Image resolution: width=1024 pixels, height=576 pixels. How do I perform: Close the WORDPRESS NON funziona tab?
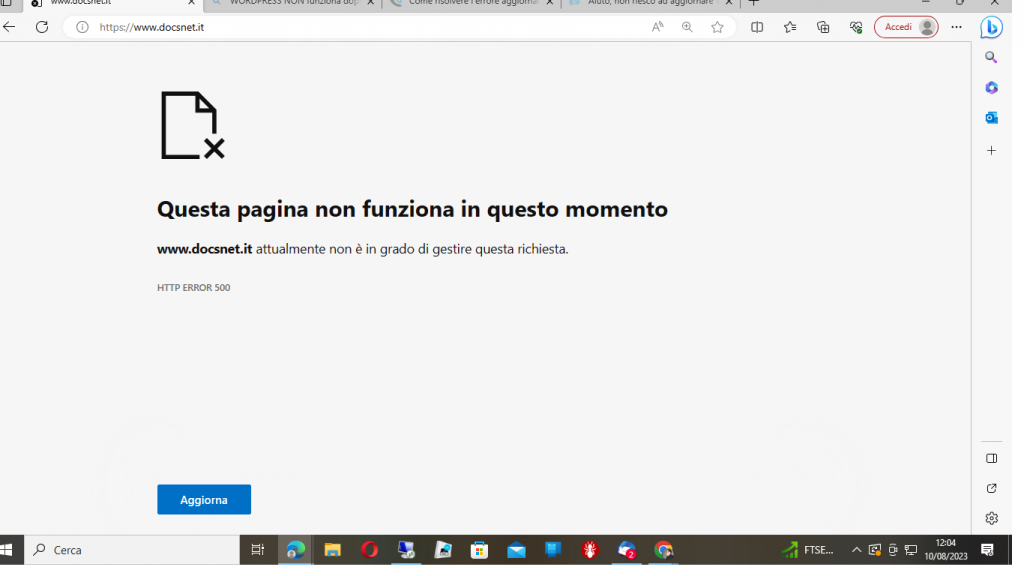tap(370, 3)
